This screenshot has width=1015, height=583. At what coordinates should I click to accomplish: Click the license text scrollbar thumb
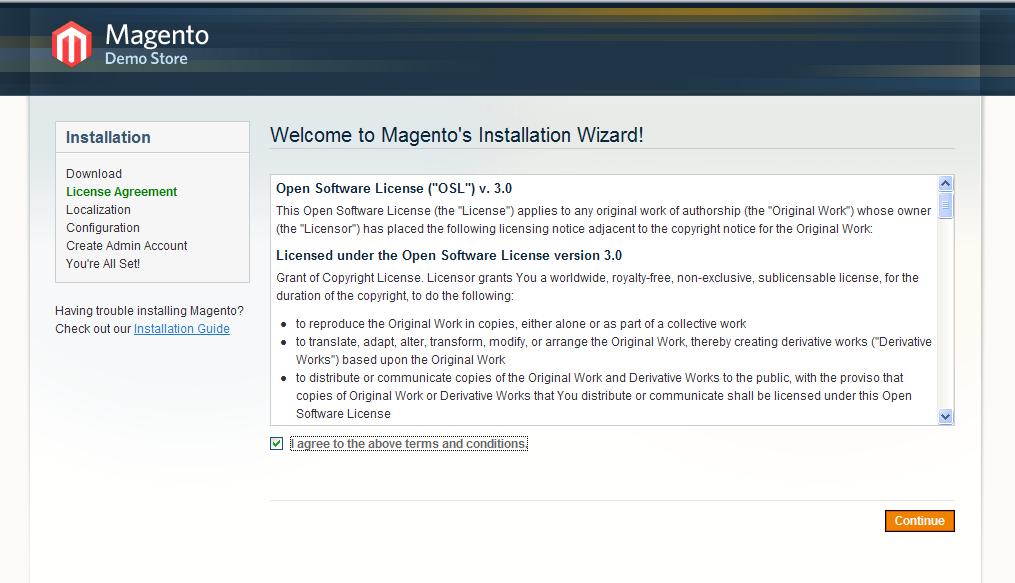click(x=945, y=205)
